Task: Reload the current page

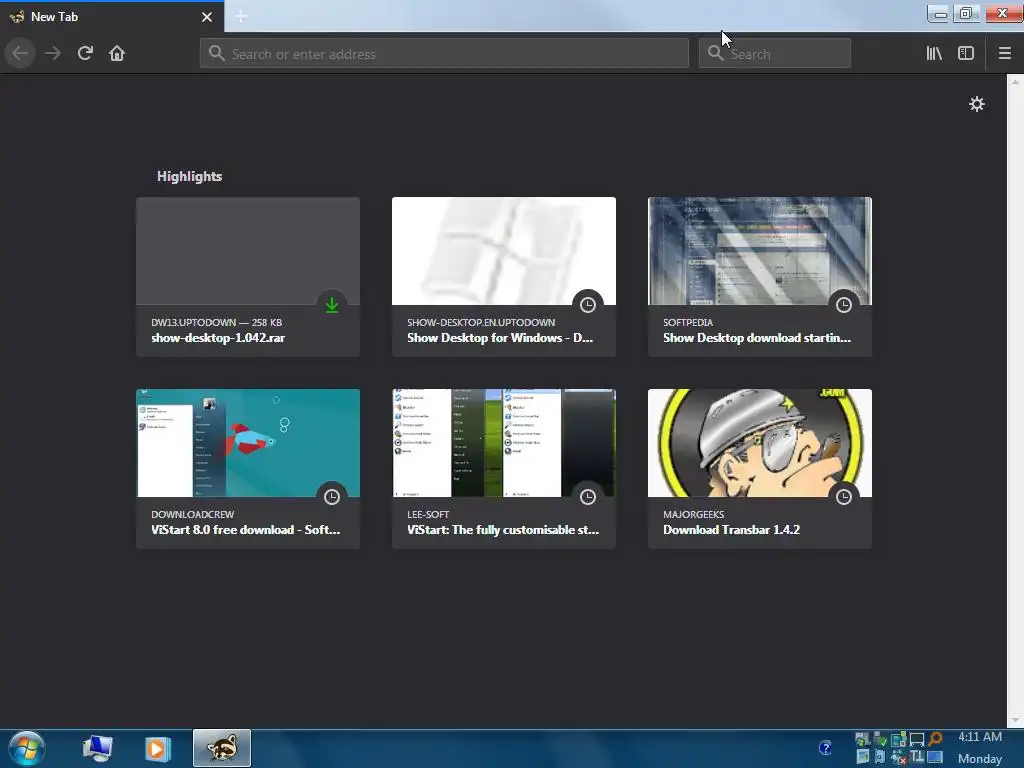Action: pyautogui.click(x=85, y=53)
